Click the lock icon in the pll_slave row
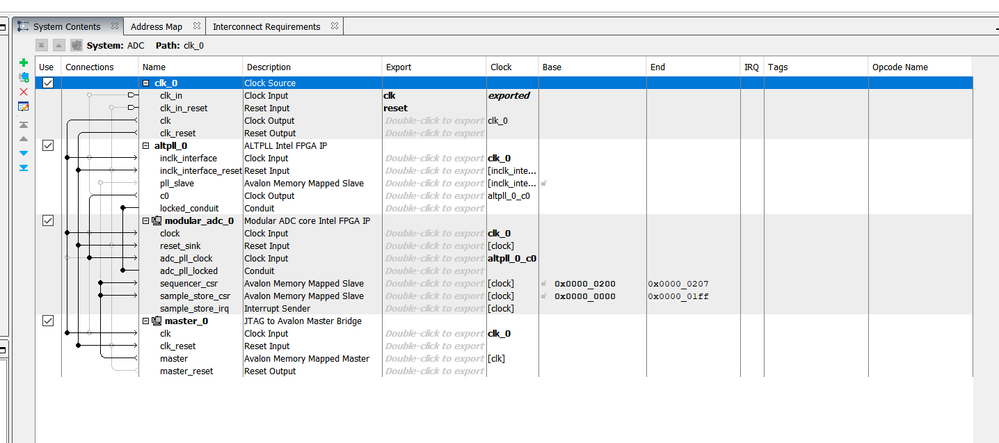The image size is (999, 443). tap(545, 184)
